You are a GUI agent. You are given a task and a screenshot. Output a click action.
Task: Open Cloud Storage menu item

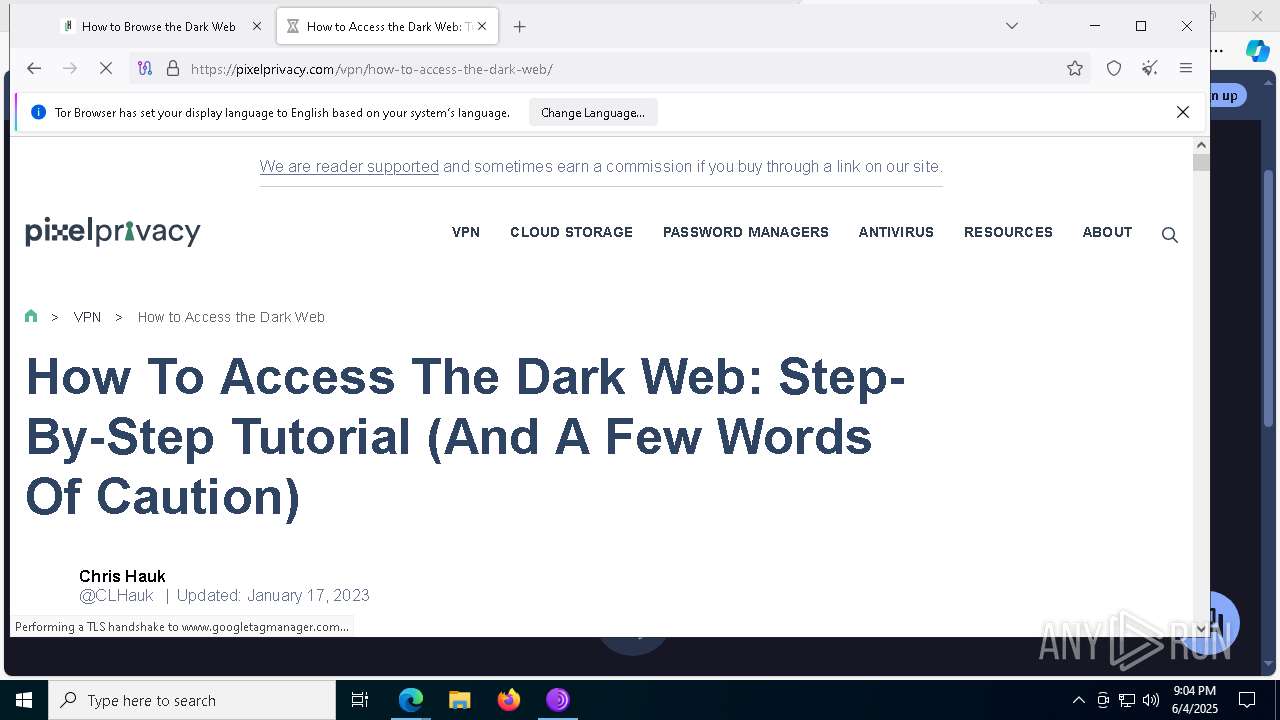[571, 232]
